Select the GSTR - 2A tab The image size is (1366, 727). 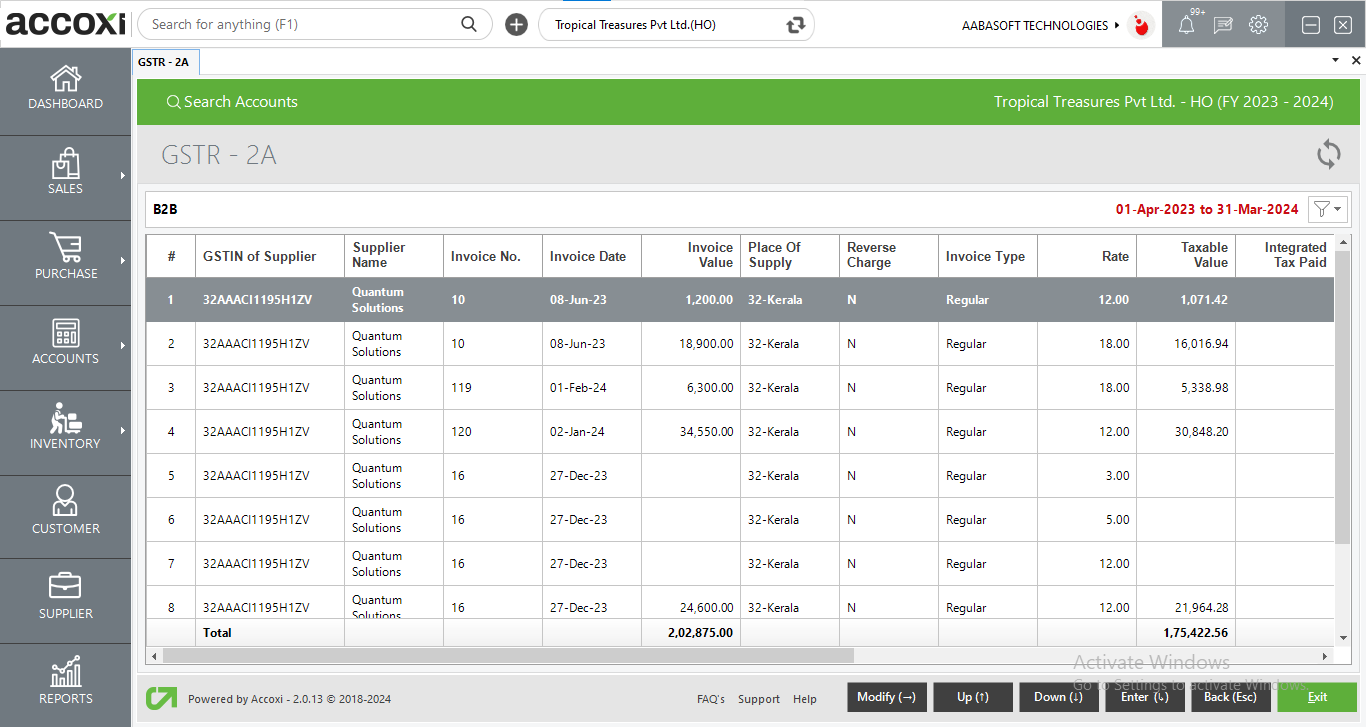click(164, 62)
